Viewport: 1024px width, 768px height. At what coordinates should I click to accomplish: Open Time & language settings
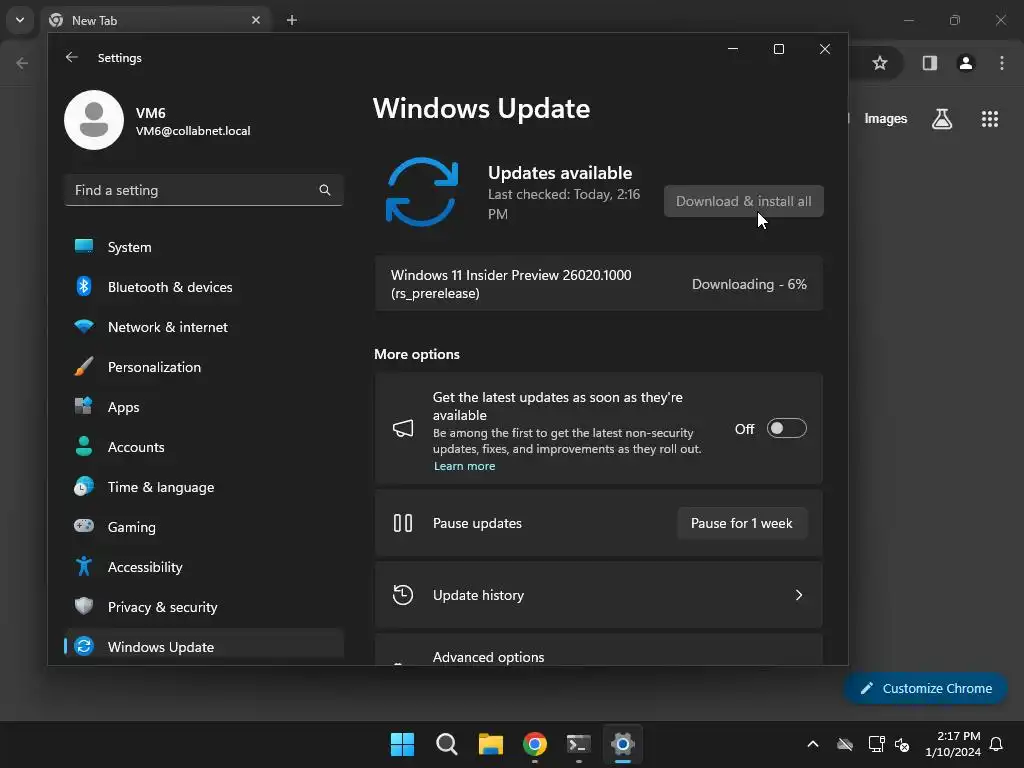coord(204,487)
